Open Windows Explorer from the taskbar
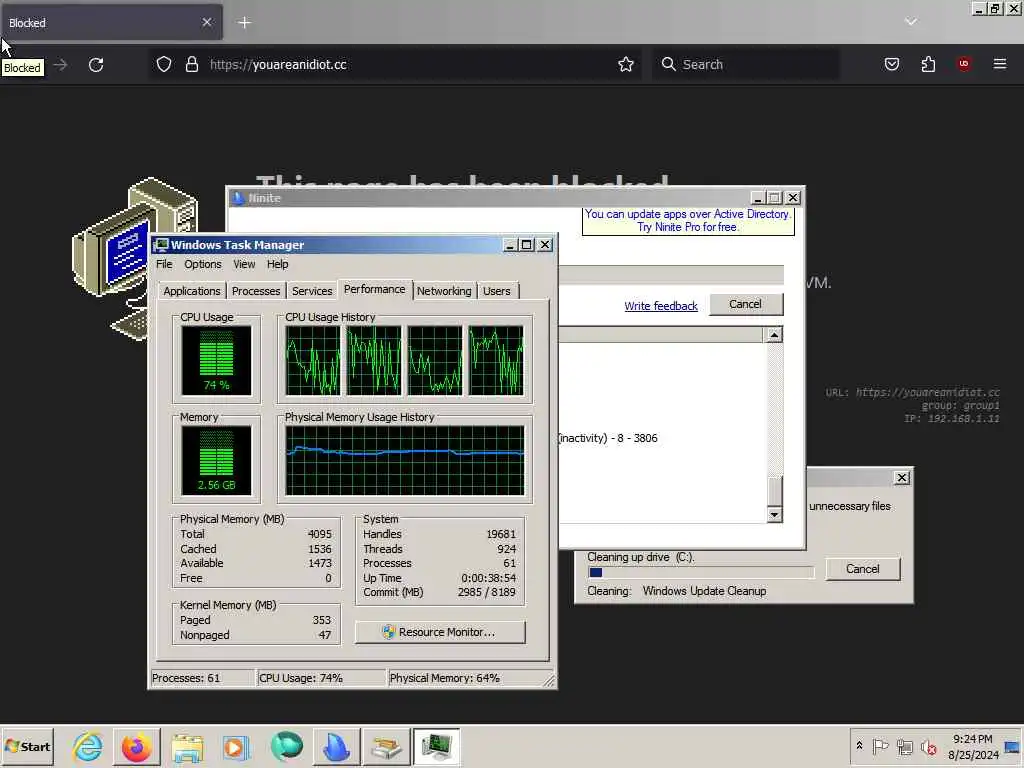Viewport: 1024px width, 768px height. pyautogui.click(x=187, y=747)
